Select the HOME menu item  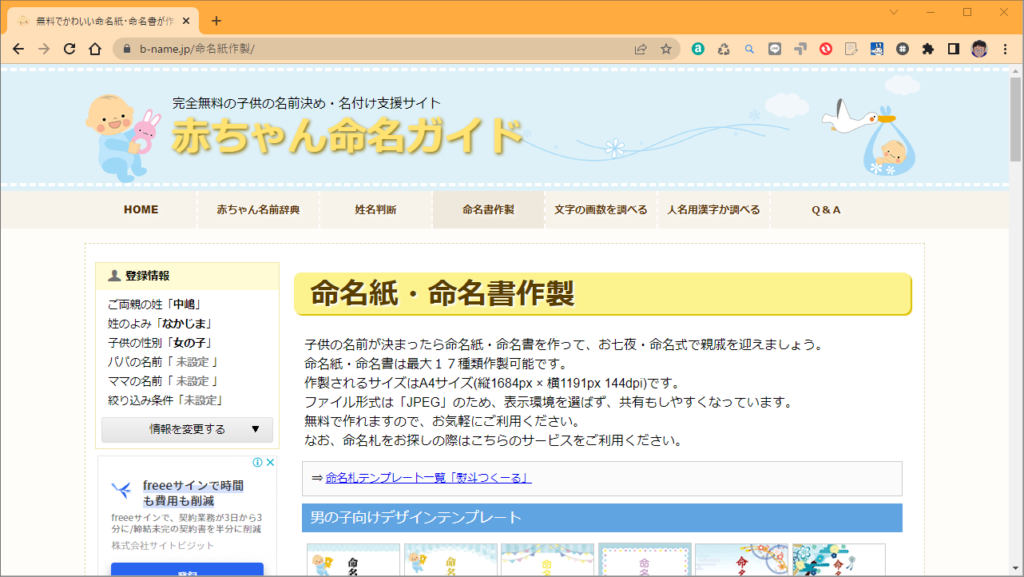click(x=141, y=209)
